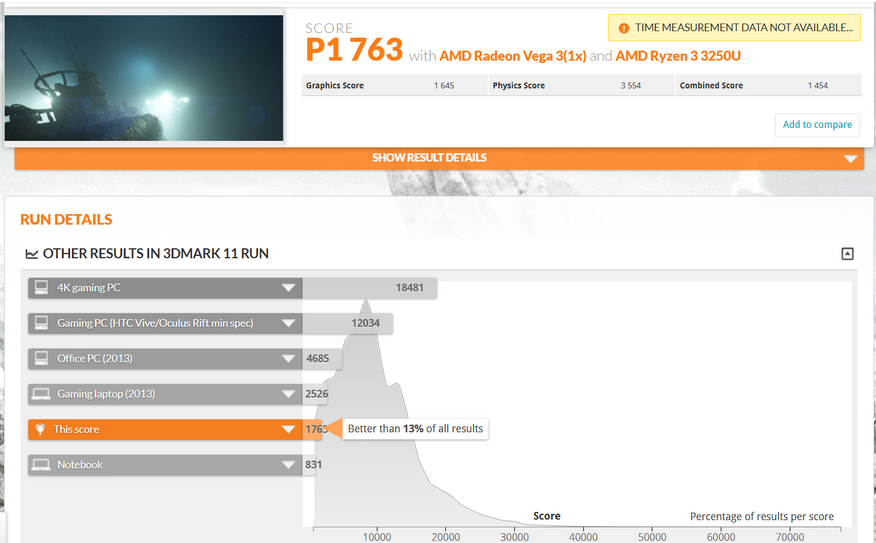Click the 10000 axis label
This screenshot has width=876, height=543.
(x=377, y=537)
